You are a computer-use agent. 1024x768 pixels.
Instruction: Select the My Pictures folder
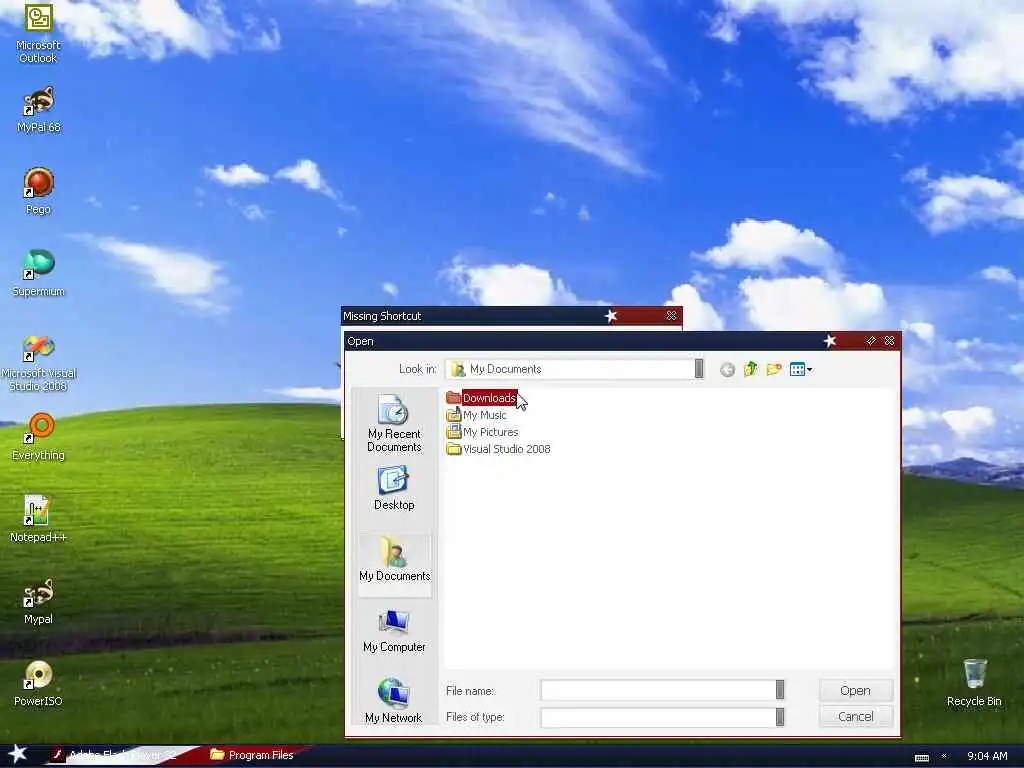tap(483, 432)
